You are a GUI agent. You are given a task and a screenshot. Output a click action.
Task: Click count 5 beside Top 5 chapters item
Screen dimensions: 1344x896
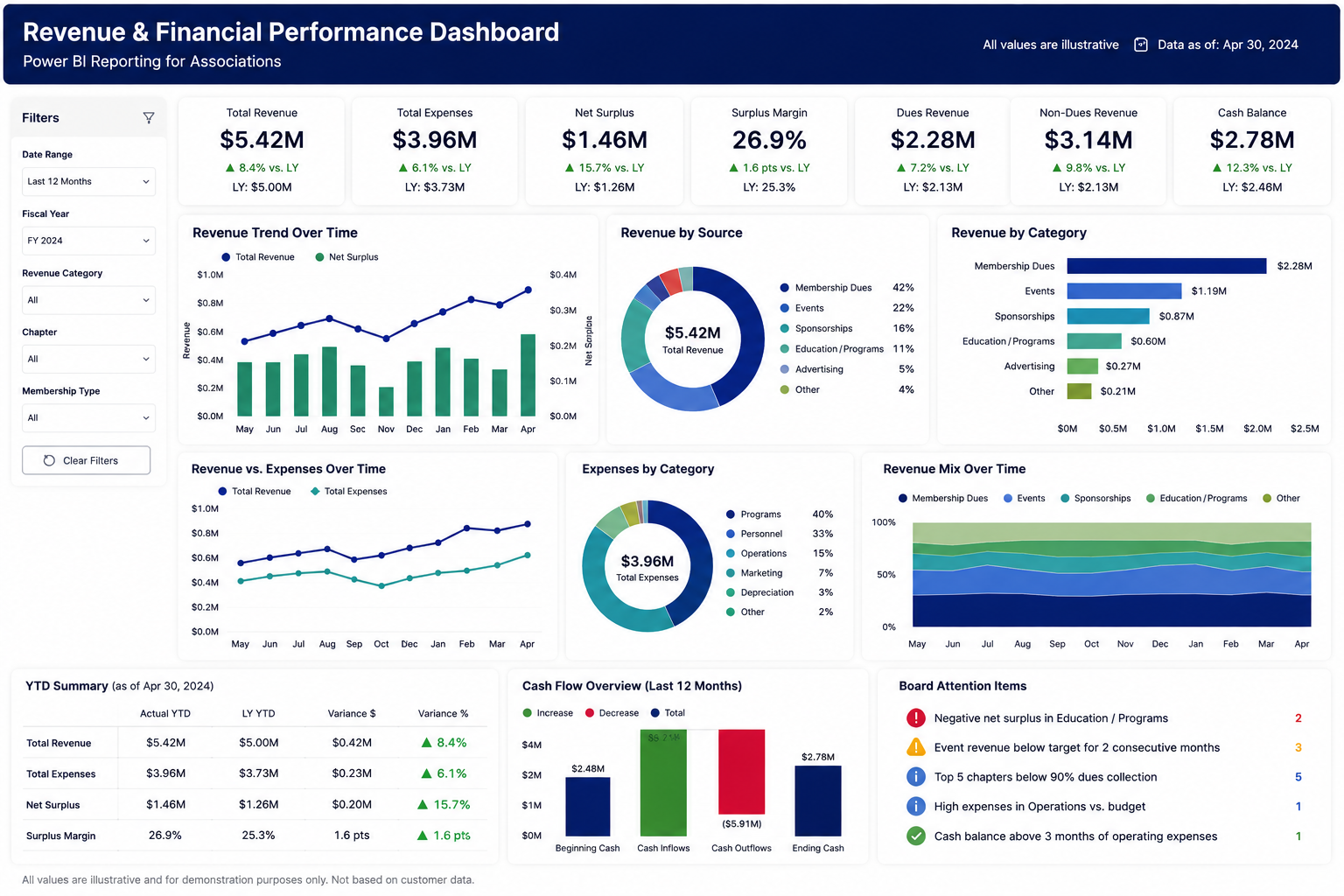pos(1298,777)
